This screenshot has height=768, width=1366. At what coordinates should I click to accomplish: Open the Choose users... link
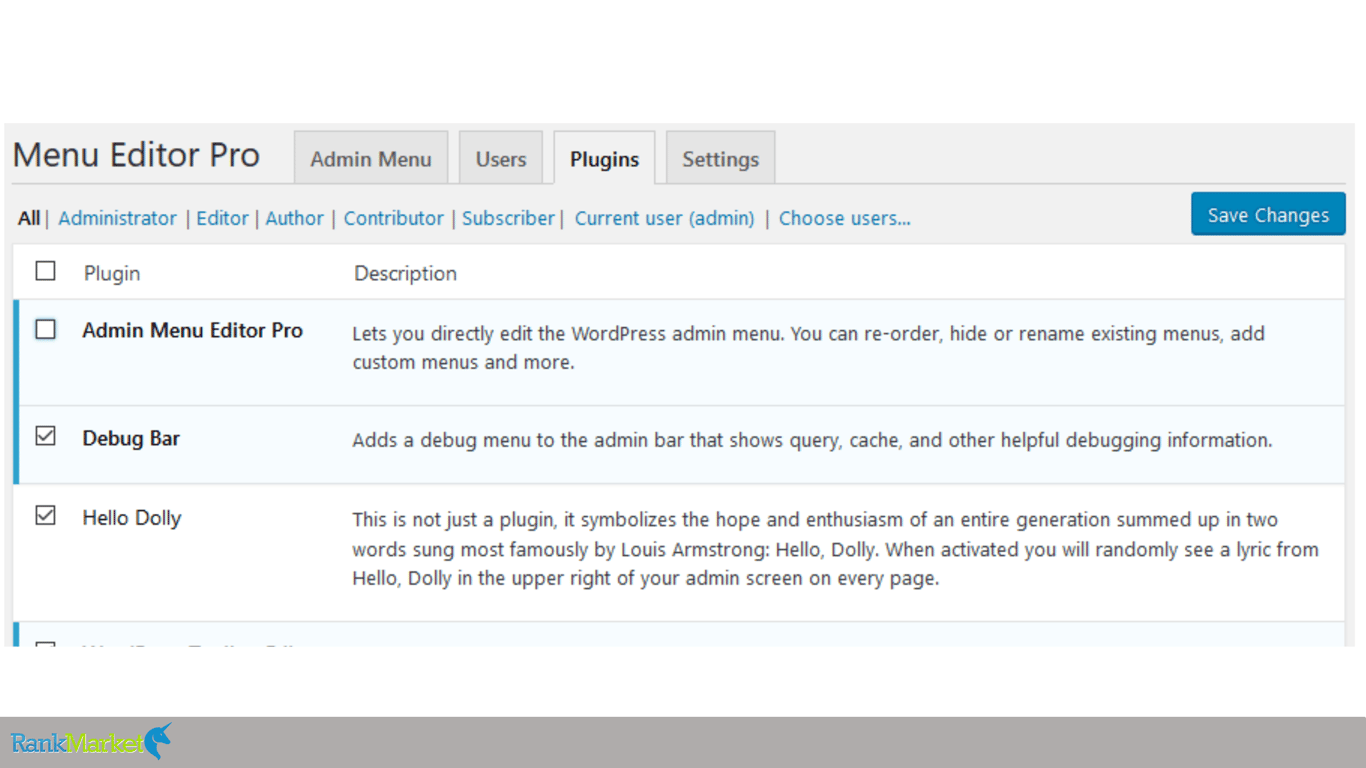tap(845, 218)
